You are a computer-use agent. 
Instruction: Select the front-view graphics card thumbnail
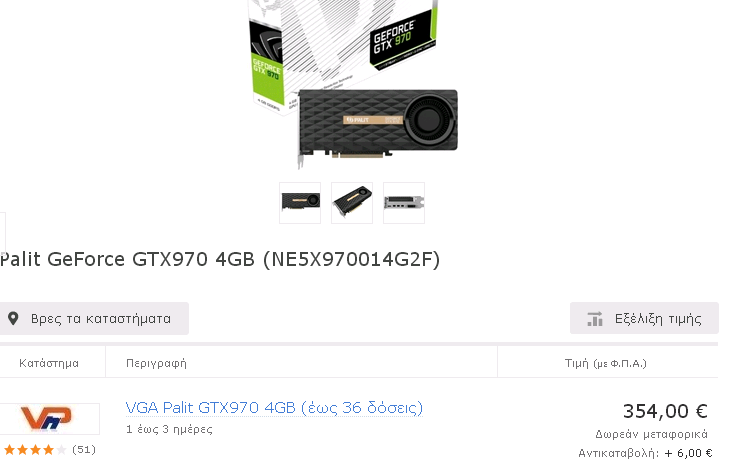pos(300,203)
